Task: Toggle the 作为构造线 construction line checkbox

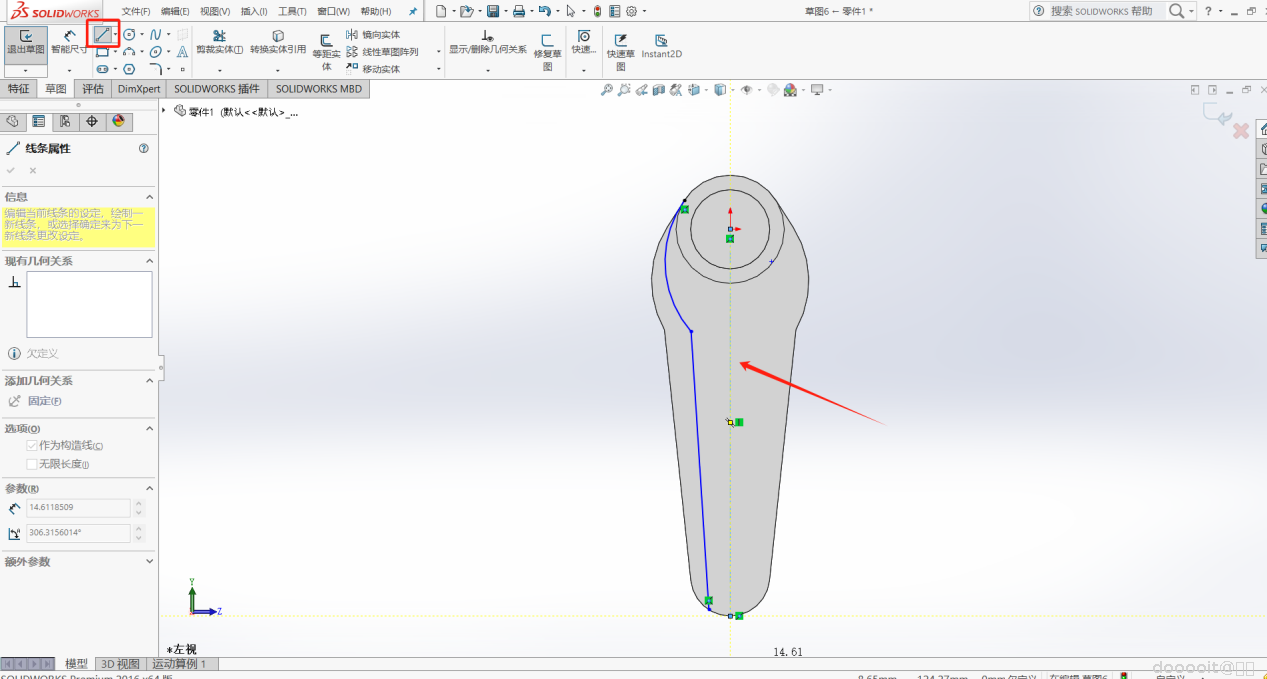Action: [x=32, y=446]
